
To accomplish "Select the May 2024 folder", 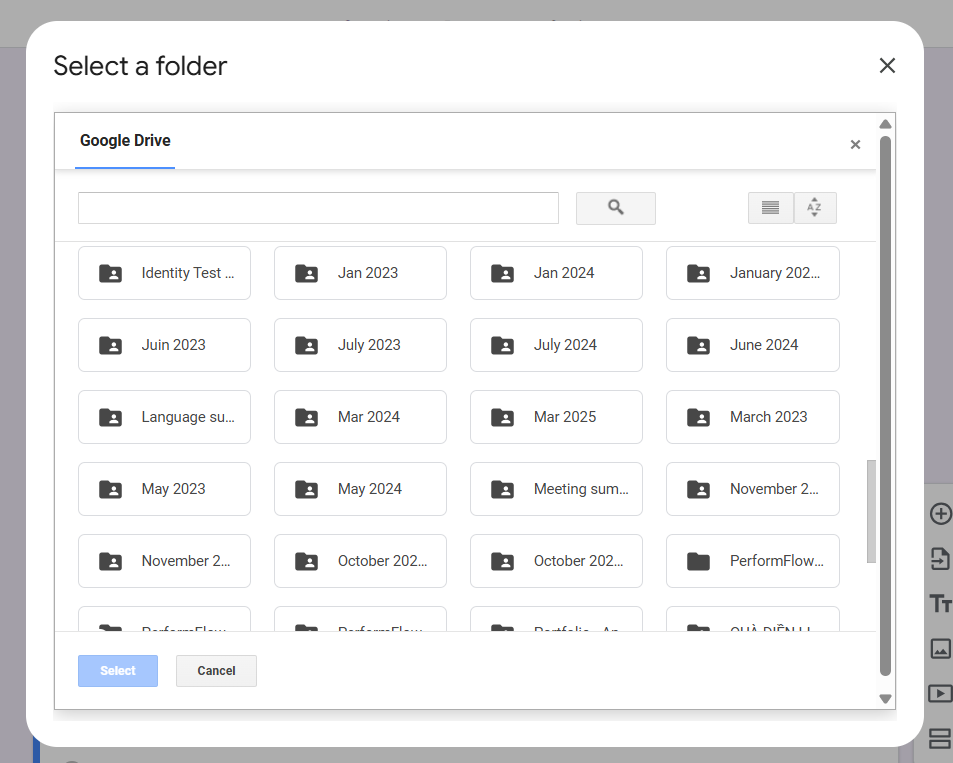I will [x=360, y=489].
